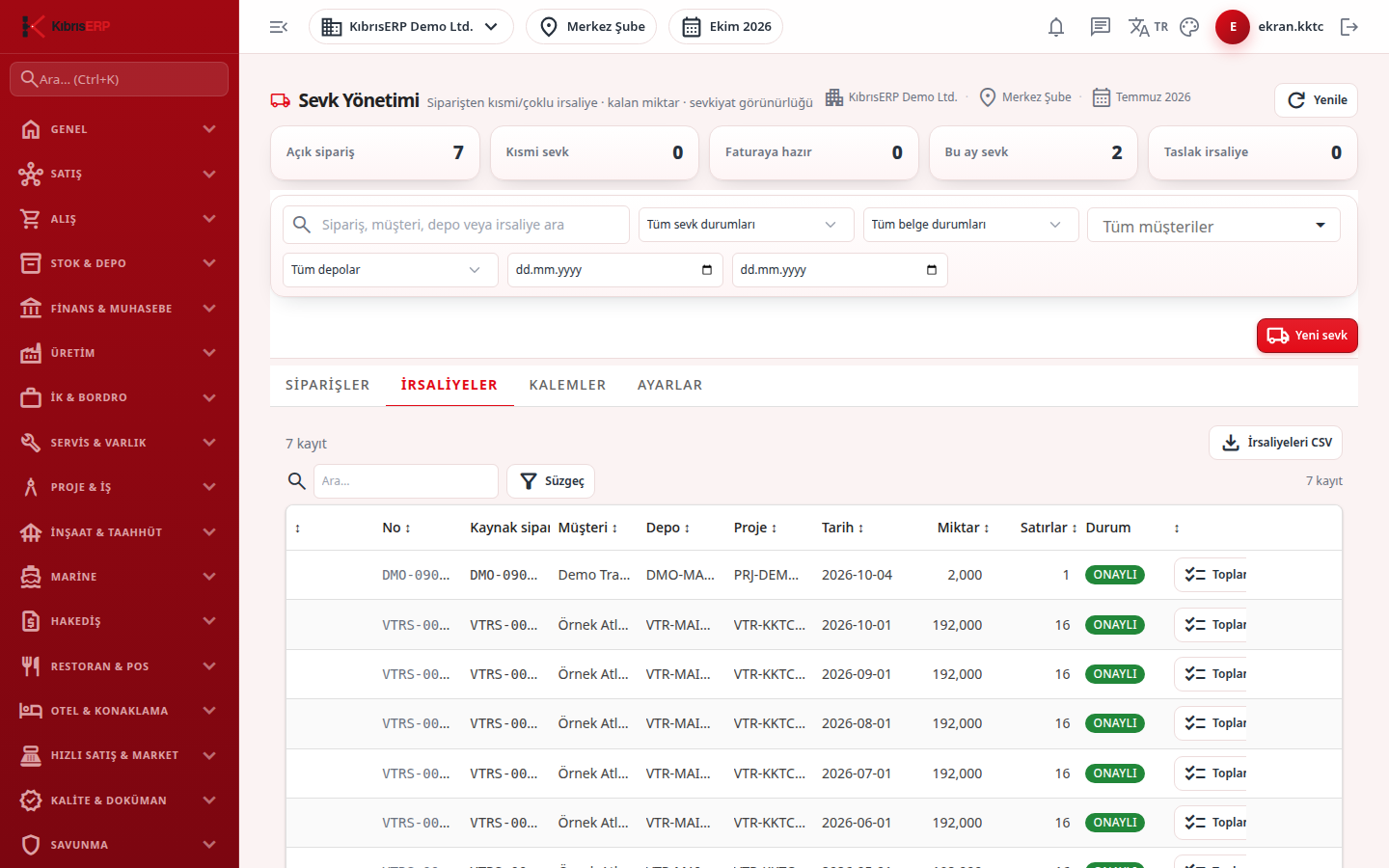The height and width of the screenshot is (868, 1389).
Task: Click the Yeni sevk button
Action: [x=1307, y=336]
